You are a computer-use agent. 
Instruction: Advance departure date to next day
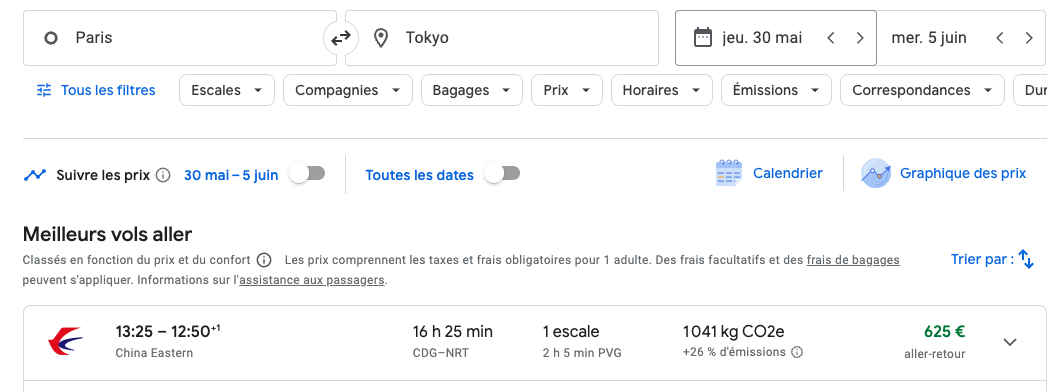point(860,38)
